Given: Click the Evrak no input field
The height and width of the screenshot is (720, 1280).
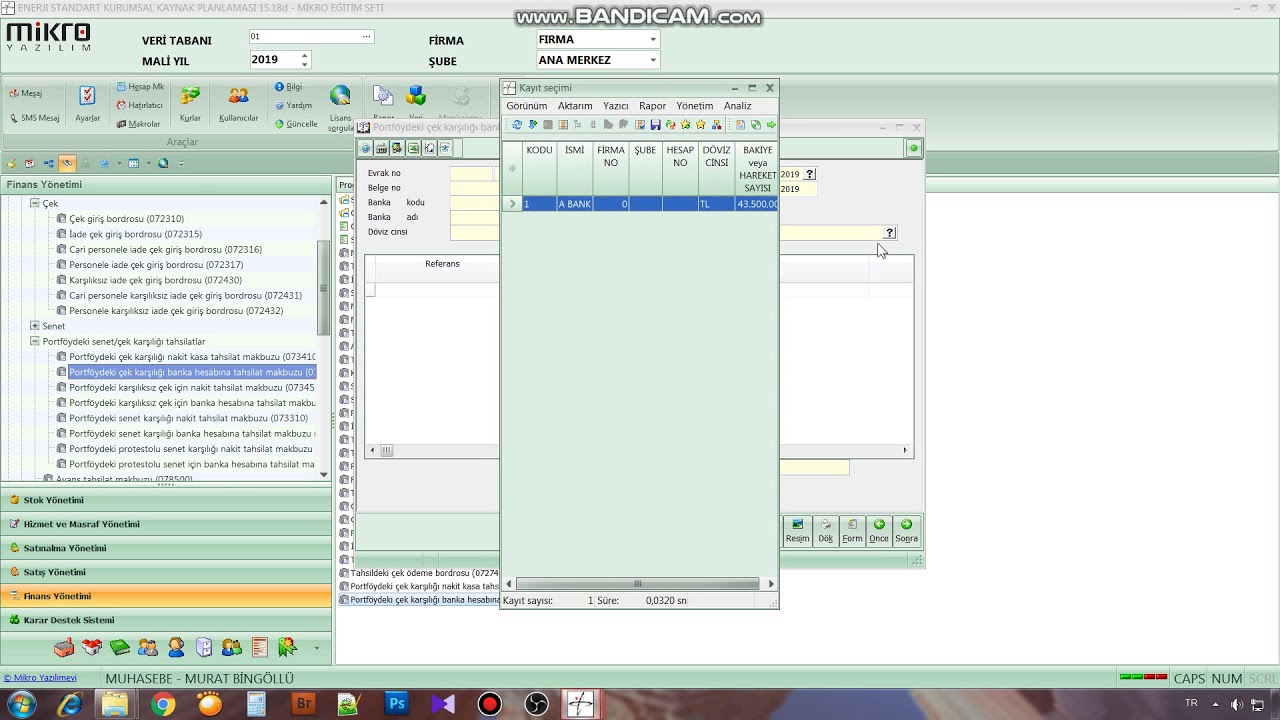Looking at the screenshot, I should (x=471, y=173).
